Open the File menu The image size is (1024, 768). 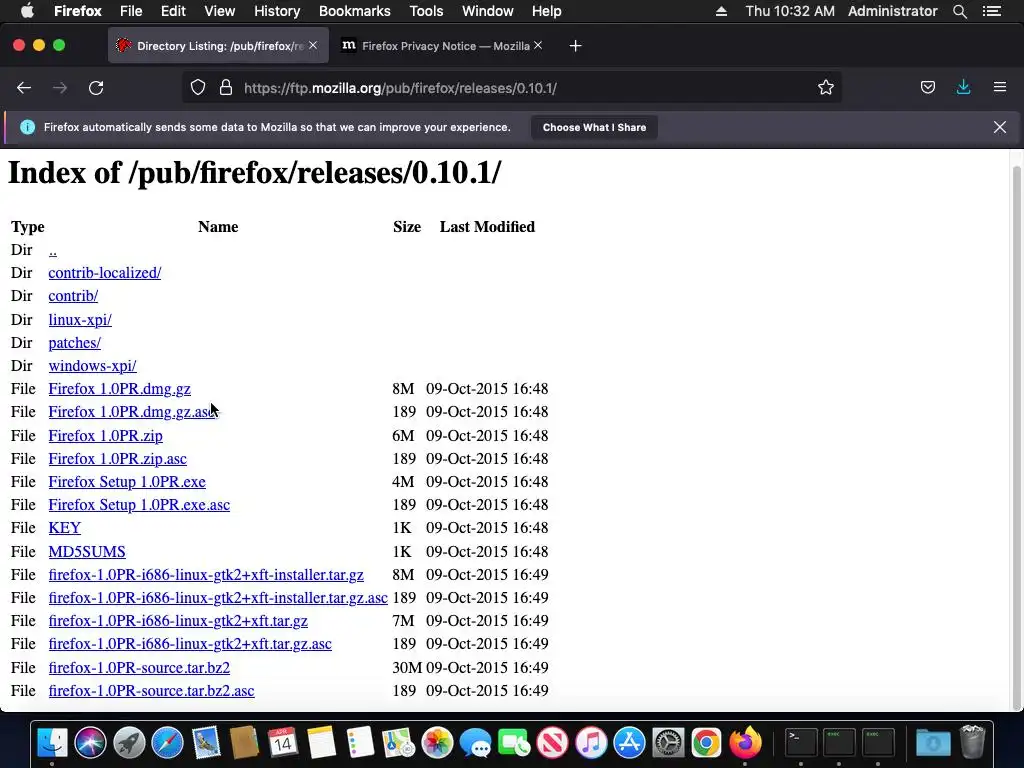pyautogui.click(x=131, y=11)
